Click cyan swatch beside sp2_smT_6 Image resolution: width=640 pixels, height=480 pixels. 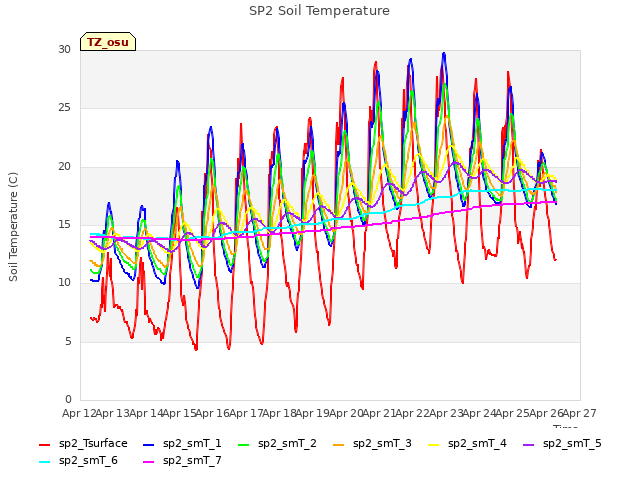coord(44,462)
